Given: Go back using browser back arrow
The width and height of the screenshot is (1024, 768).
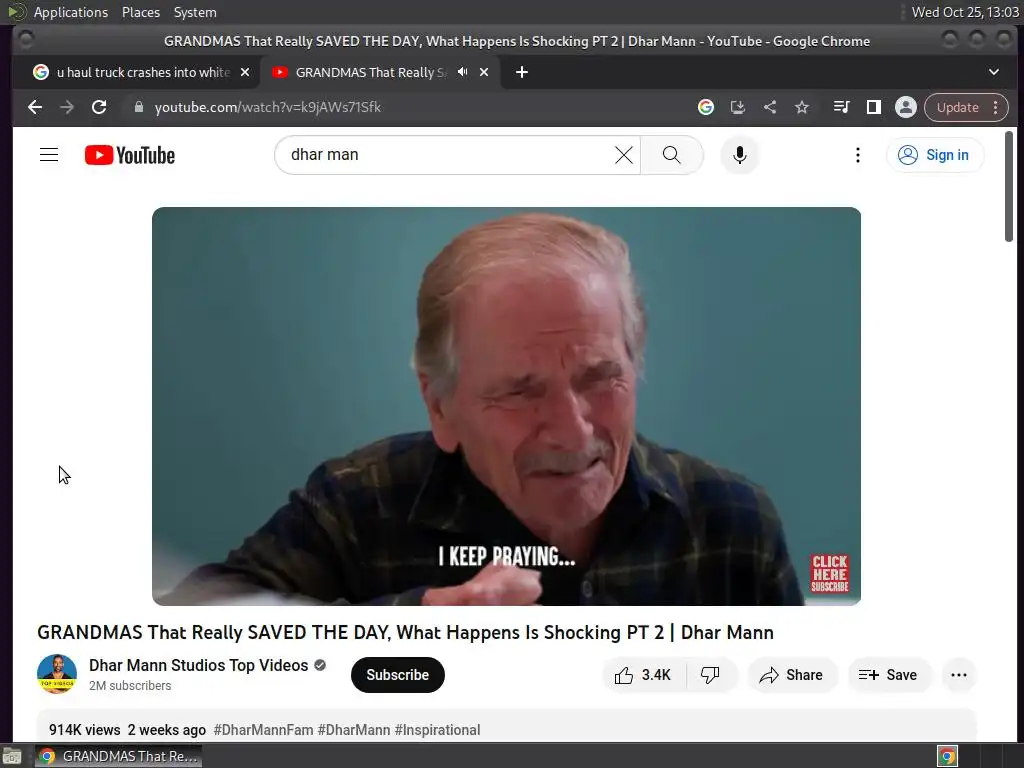Looking at the screenshot, I should point(35,107).
